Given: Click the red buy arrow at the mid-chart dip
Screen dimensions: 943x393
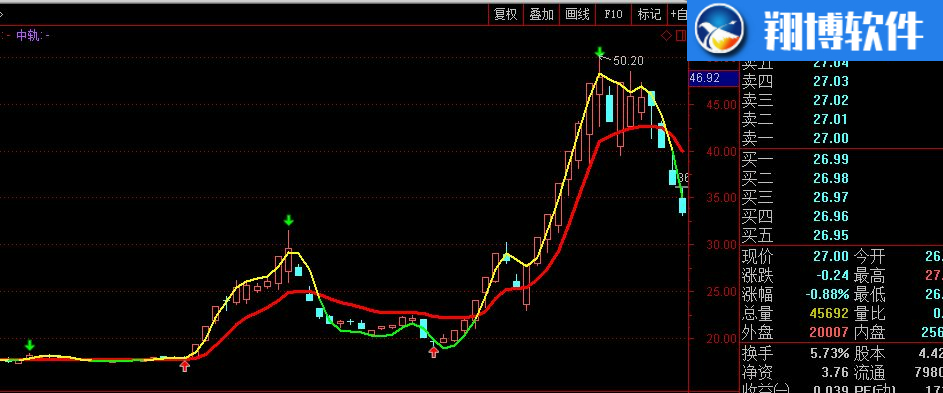Looking at the screenshot, I should [434, 352].
